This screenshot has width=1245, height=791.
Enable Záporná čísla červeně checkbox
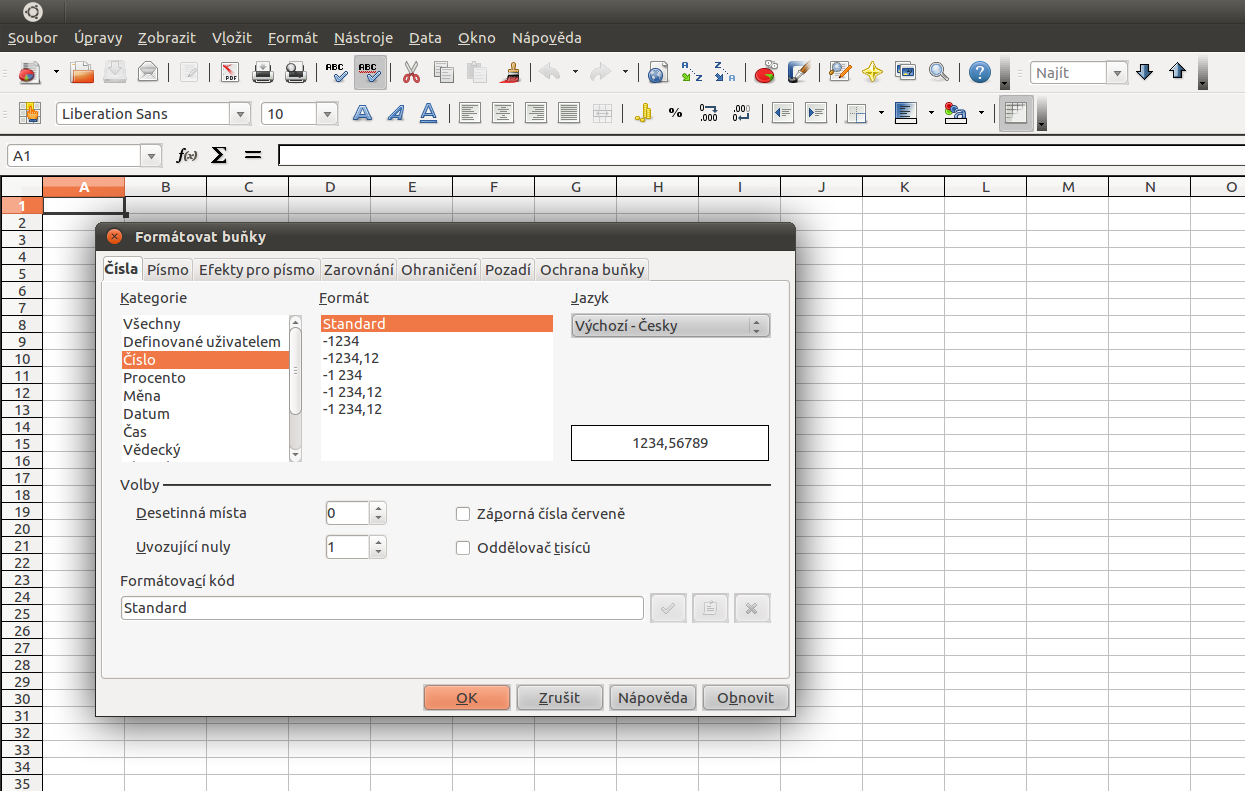pos(463,514)
